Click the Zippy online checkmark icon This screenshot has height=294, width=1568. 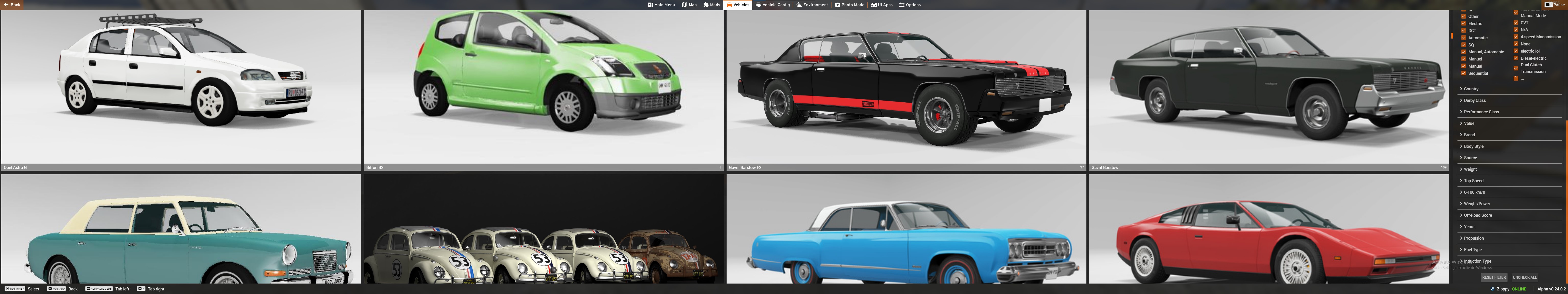tap(1492, 289)
